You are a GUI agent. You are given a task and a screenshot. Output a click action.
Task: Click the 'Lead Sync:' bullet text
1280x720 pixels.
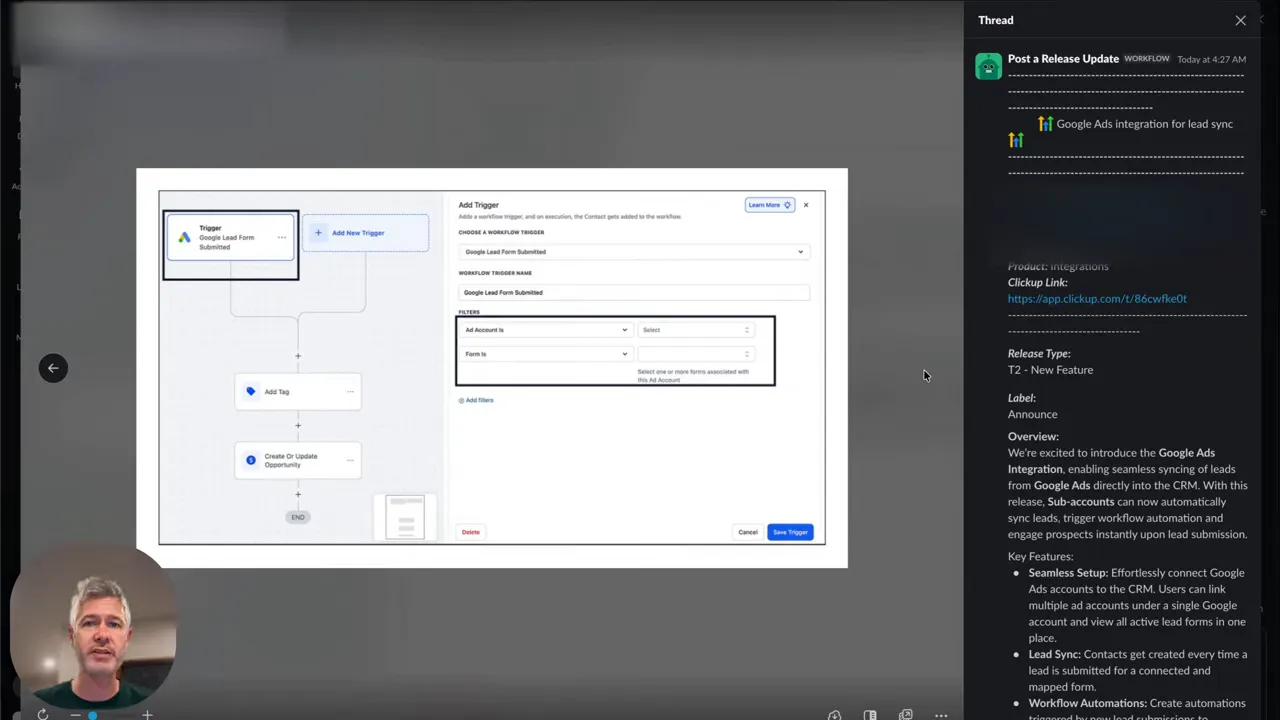point(1054,654)
